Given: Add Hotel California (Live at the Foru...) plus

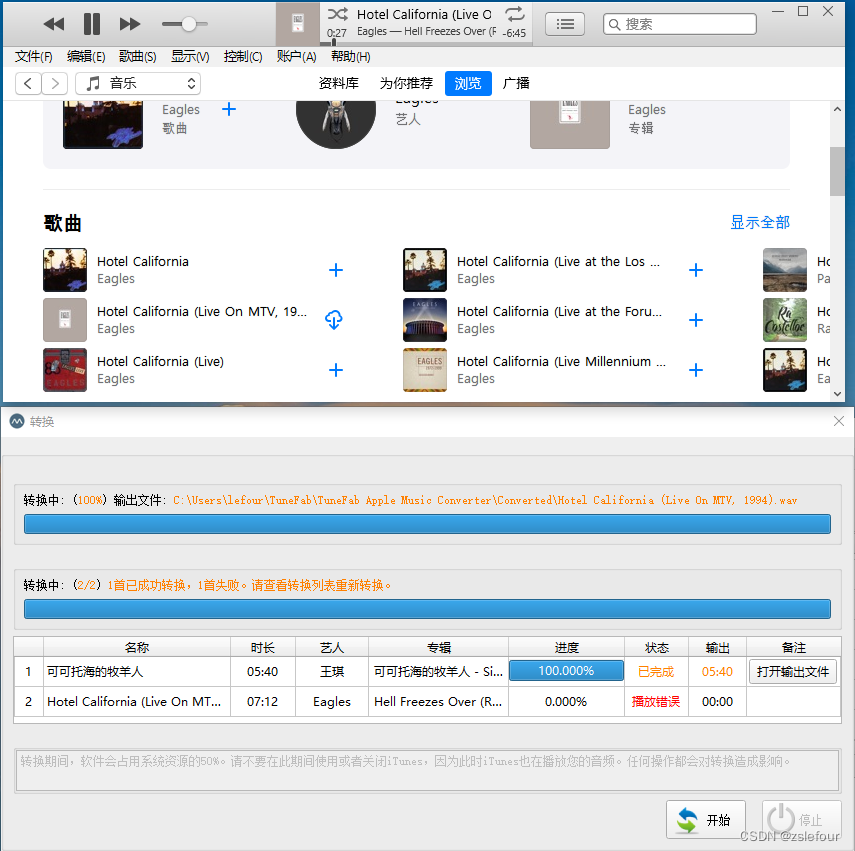Looking at the screenshot, I should (696, 319).
